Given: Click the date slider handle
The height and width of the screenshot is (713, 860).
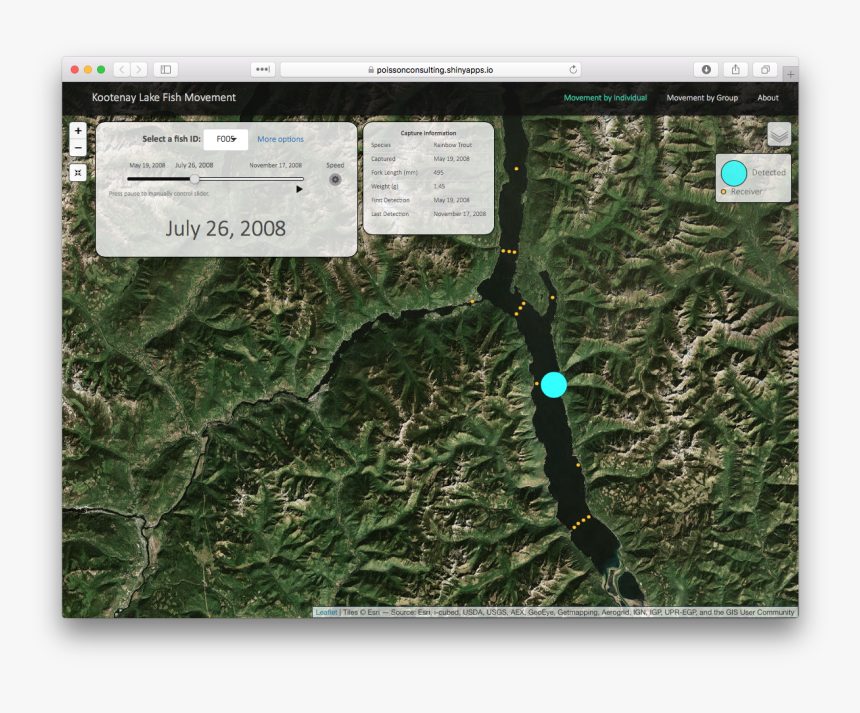Looking at the screenshot, I should click(x=194, y=179).
